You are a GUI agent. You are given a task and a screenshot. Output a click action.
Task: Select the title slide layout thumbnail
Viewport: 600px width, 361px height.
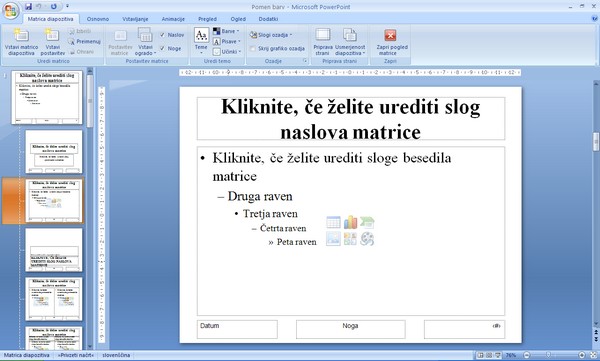54,152
